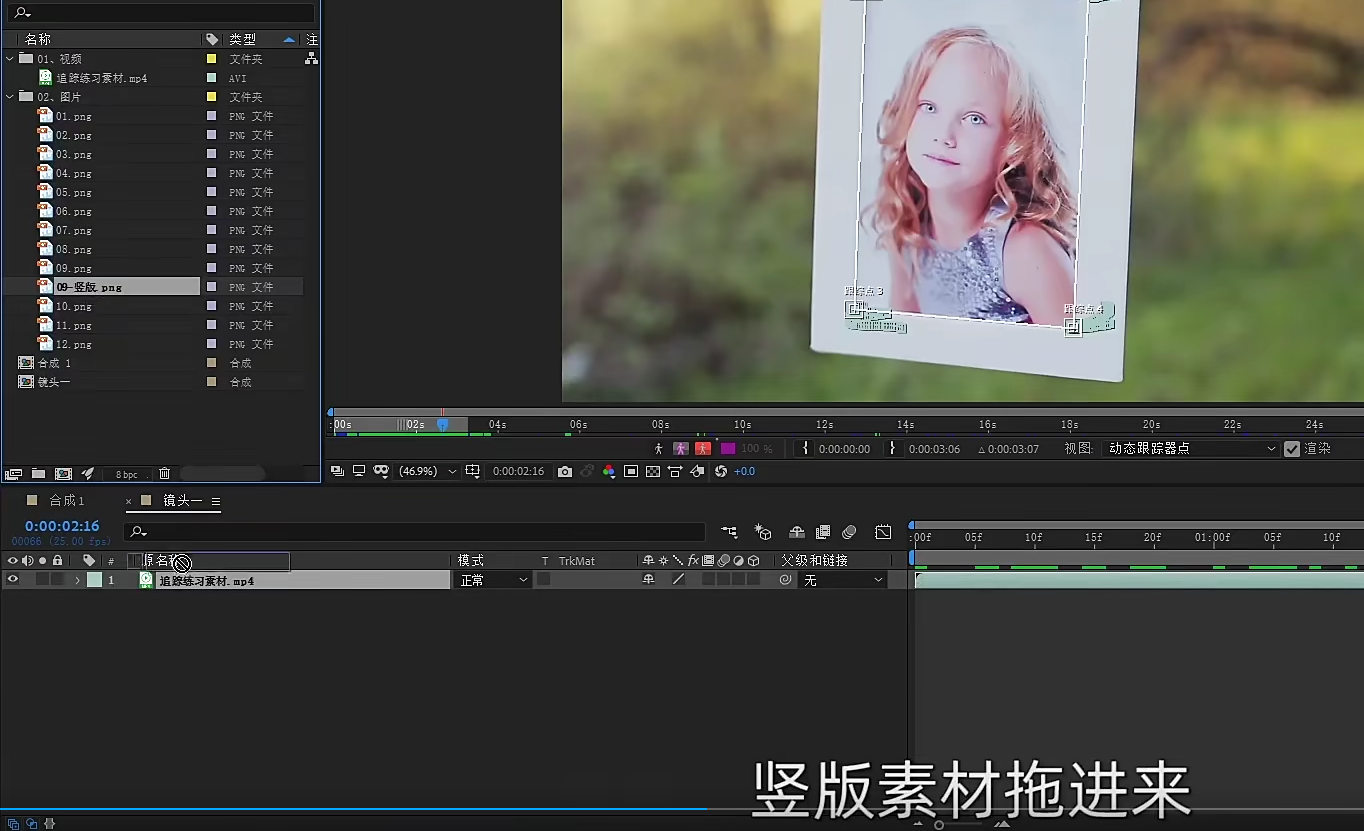The image size is (1364, 831).
Task: Open the parent 无 dropdown for layer 1
Action: pyautogui.click(x=844, y=580)
